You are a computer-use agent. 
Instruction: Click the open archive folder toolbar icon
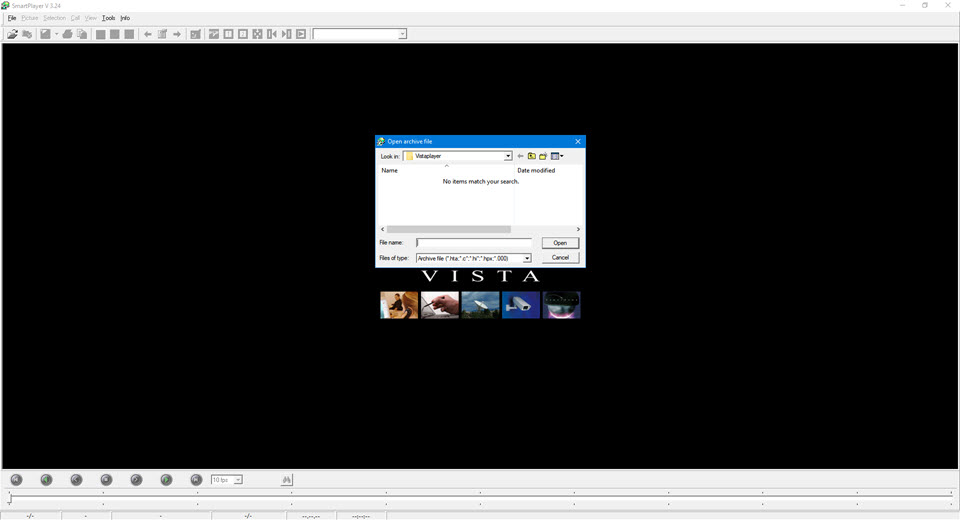[12, 34]
